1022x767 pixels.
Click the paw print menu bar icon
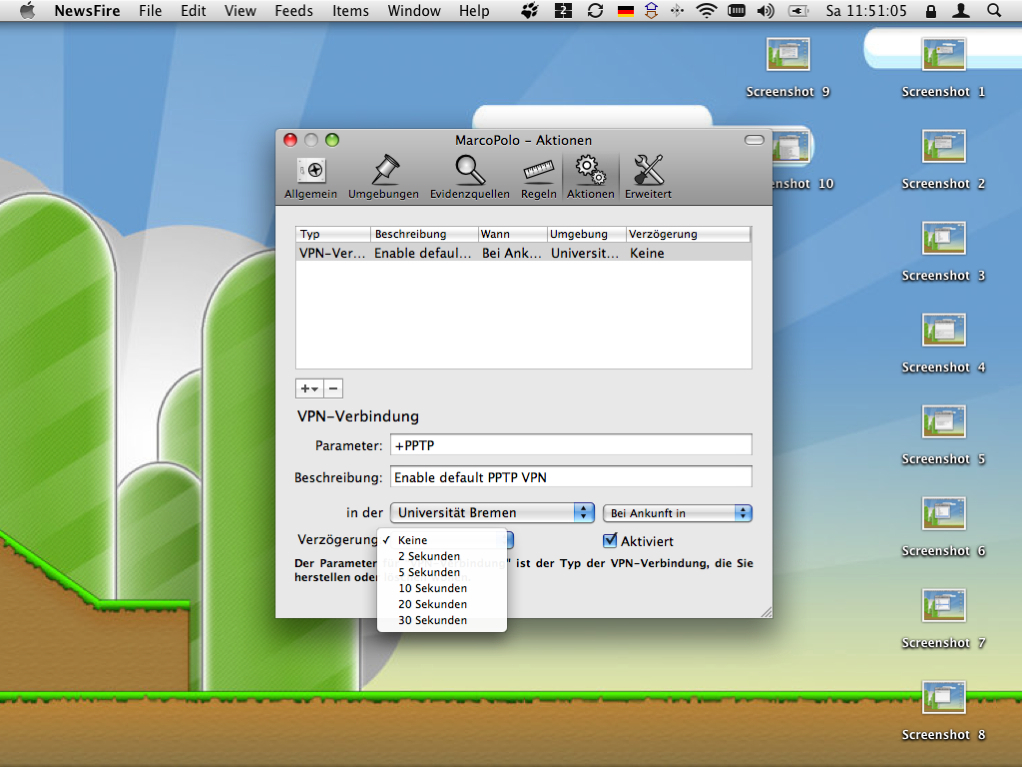[x=530, y=10]
